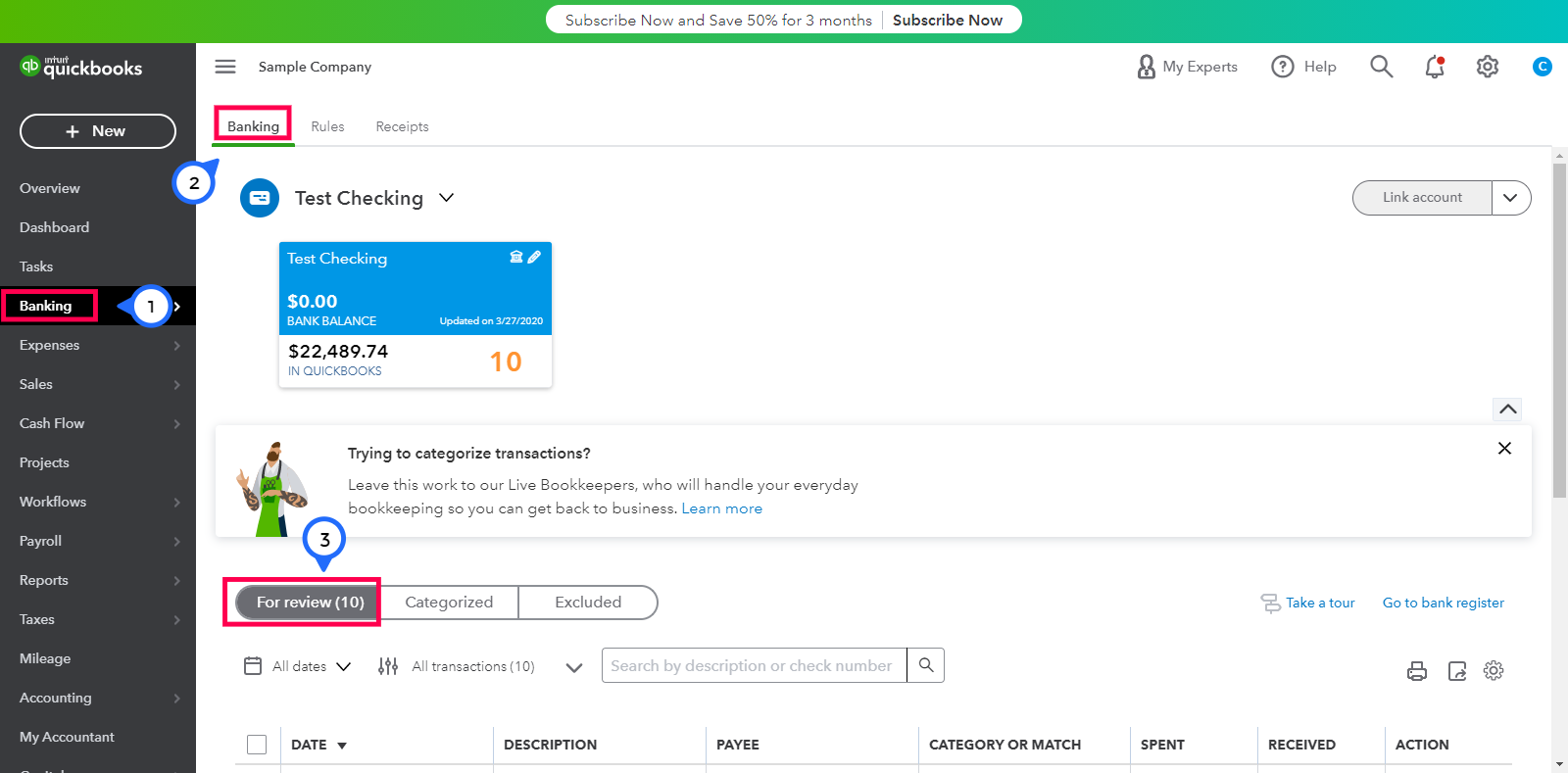The height and width of the screenshot is (773, 1568).
Task: Switch to the Rules tab
Action: click(327, 126)
